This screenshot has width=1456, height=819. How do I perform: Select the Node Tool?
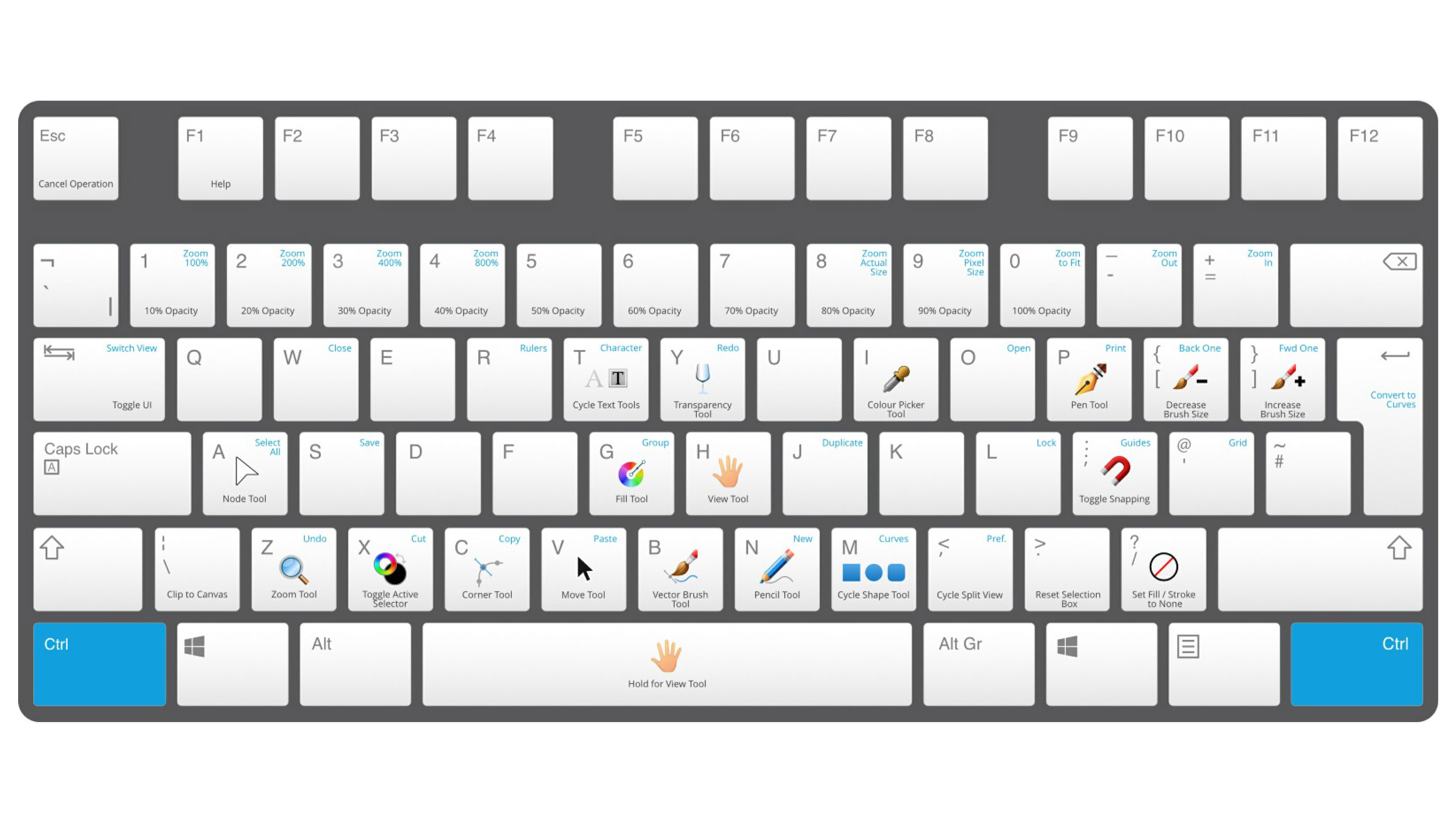point(245,470)
